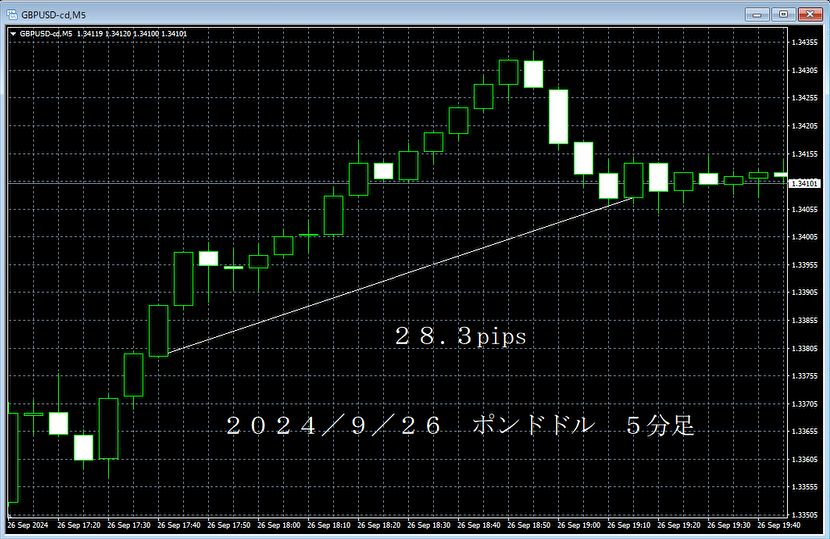Click price scale value 1.34055
This screenshot has width=830, height=539.
point(805,210)
